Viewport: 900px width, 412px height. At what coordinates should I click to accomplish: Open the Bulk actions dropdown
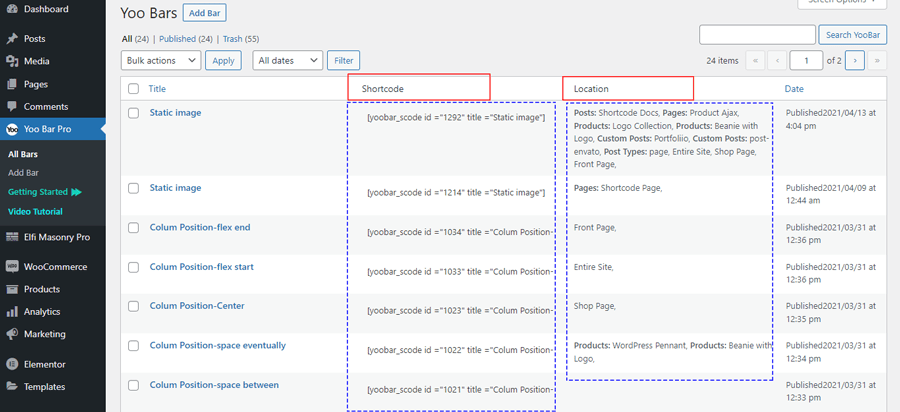[x=161, y=60]
